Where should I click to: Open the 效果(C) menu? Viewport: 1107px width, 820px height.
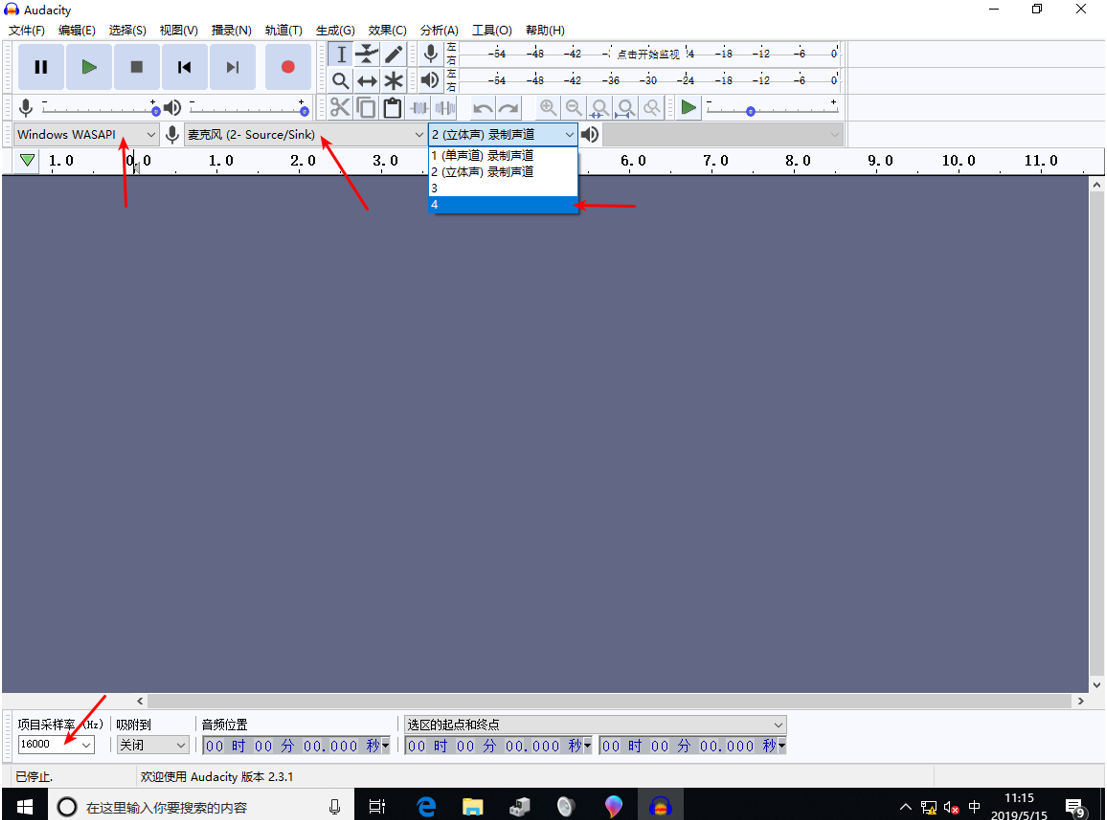pos(387,30)
